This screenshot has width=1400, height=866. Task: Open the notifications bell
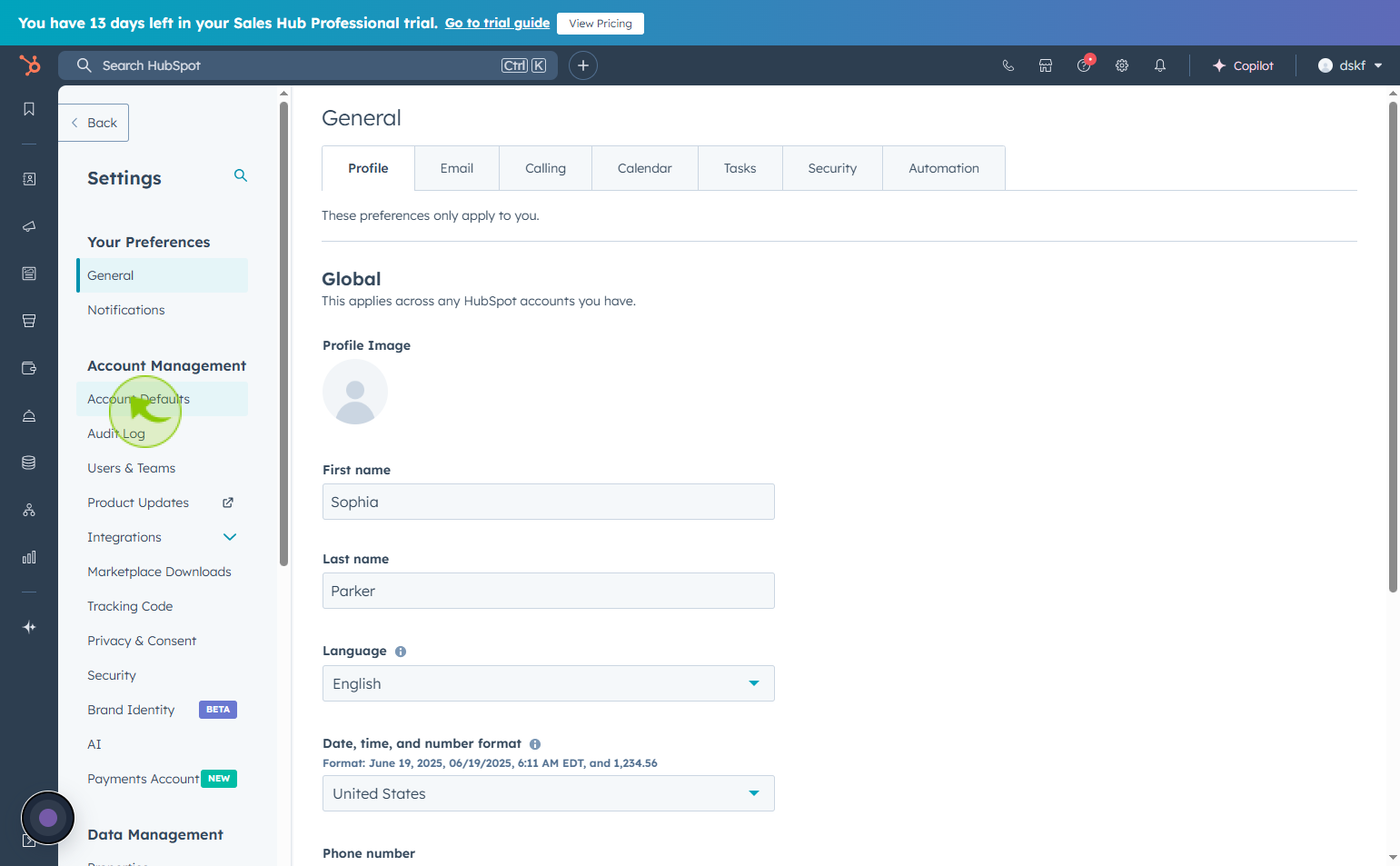[1160, 65]
